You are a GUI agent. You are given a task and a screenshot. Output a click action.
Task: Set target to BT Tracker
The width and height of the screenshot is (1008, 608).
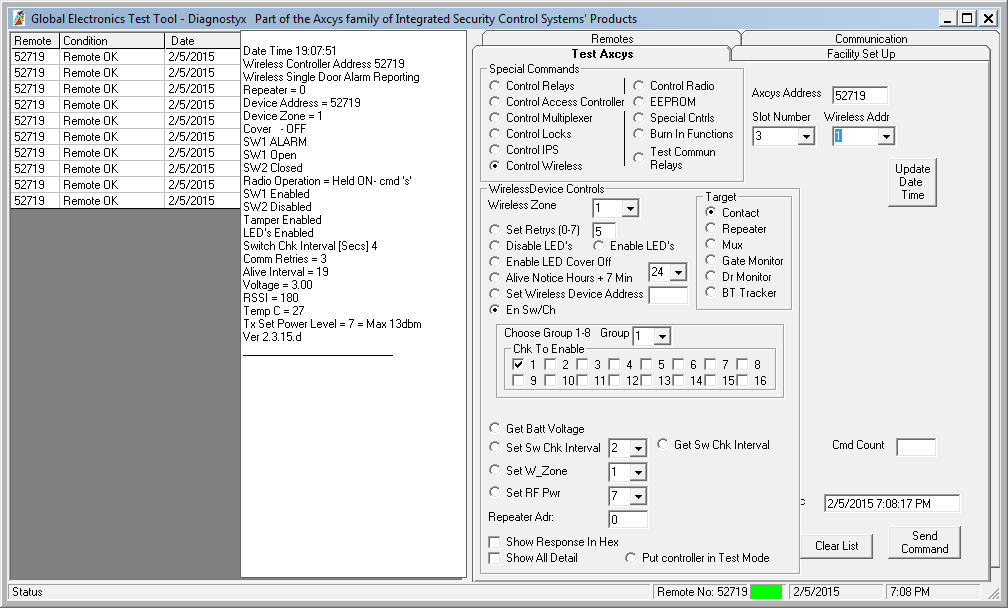[710, 292]
